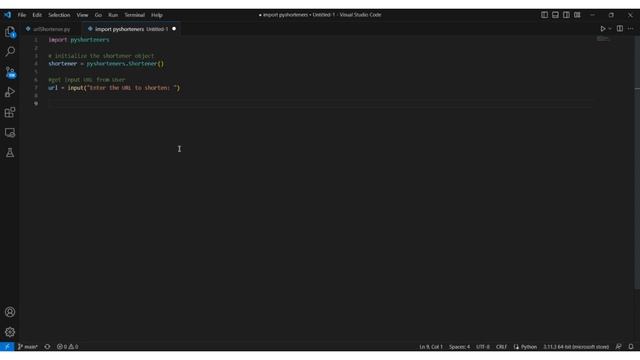Toggle the bottom panel layout

tap(555, 15)
